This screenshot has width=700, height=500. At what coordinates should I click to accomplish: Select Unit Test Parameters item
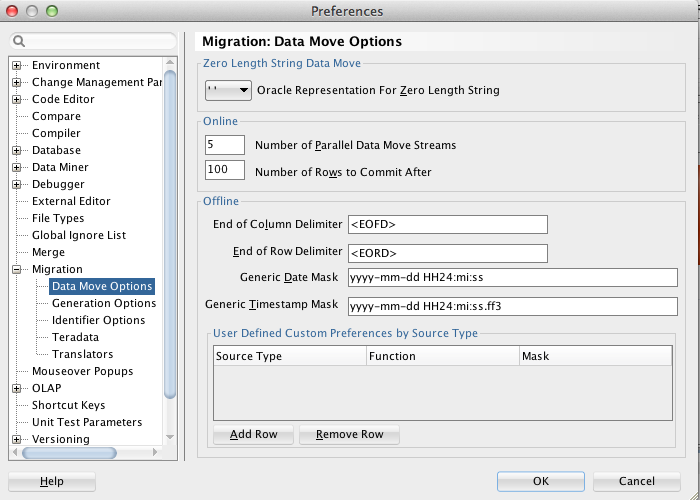(x=87, y=422)
